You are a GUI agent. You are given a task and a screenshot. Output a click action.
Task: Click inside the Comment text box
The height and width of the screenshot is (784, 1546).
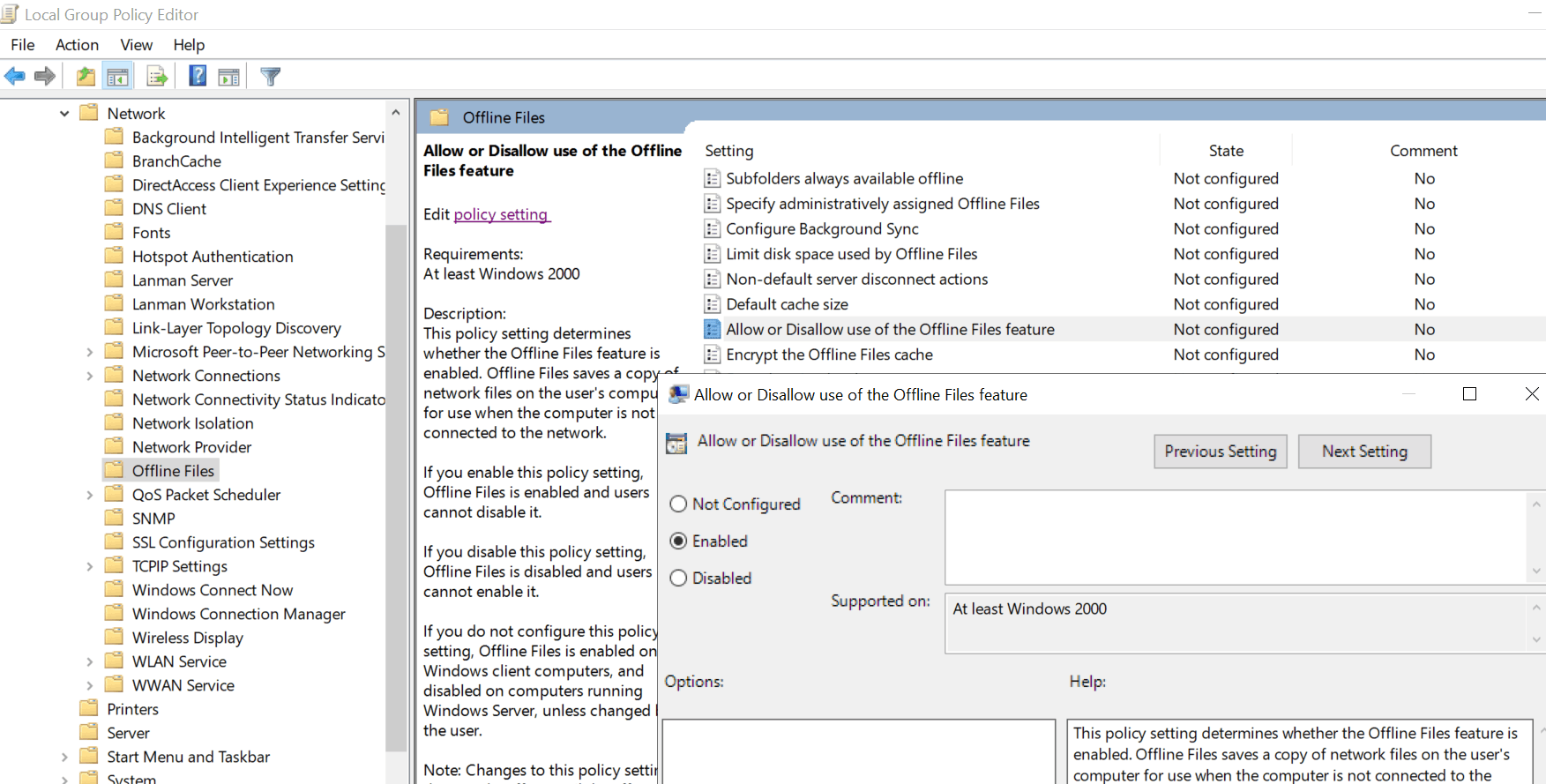click(1236, 537)
